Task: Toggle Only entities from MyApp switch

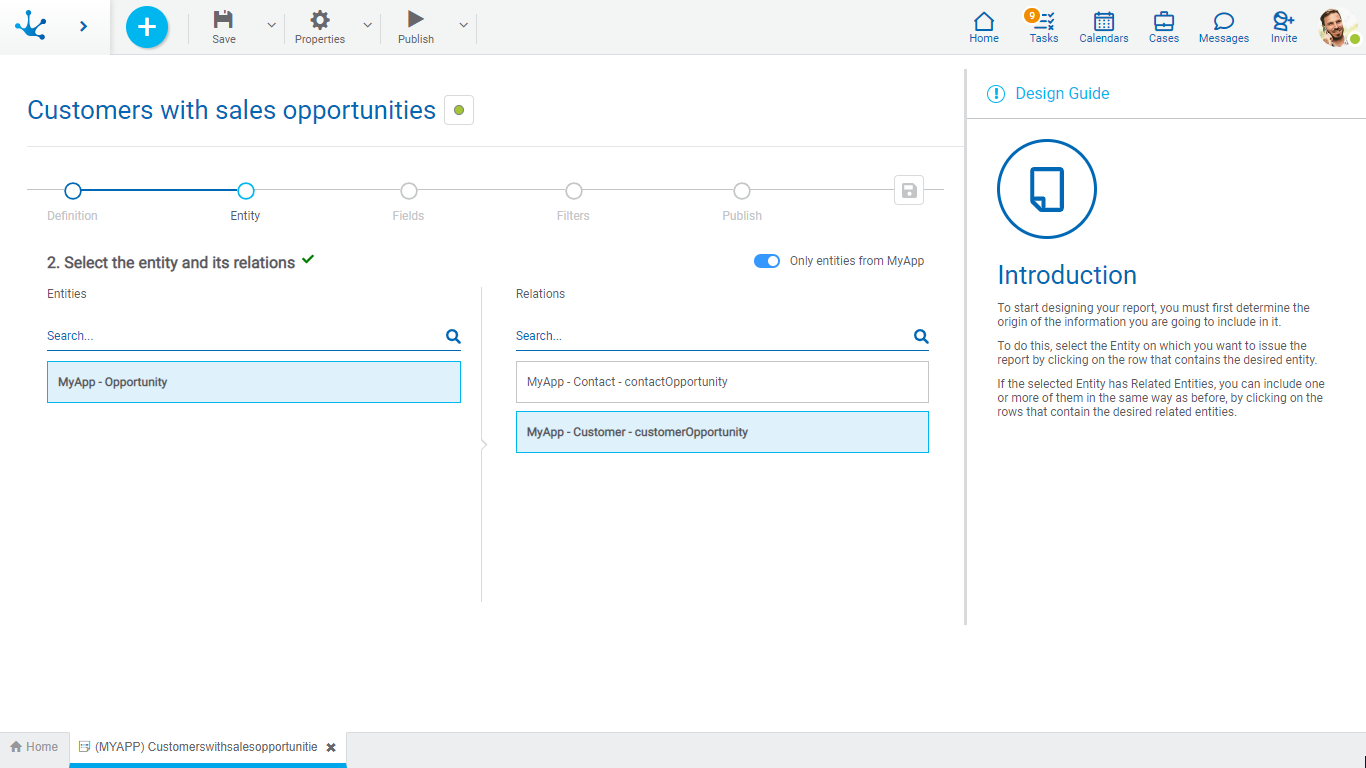Action: pos(767,261)
